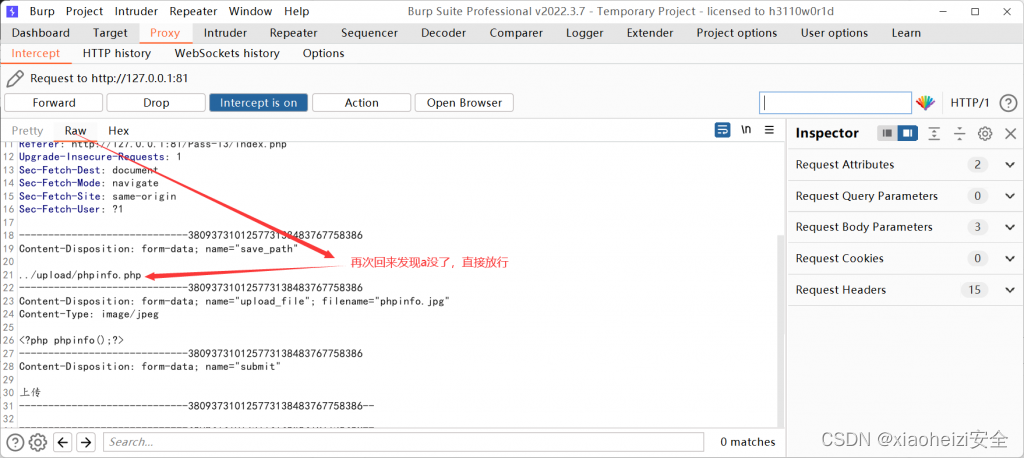Open the proxy Options sub-tab
The width and height of the screenshot is (1024, 458).
click(x=323, y=54)
